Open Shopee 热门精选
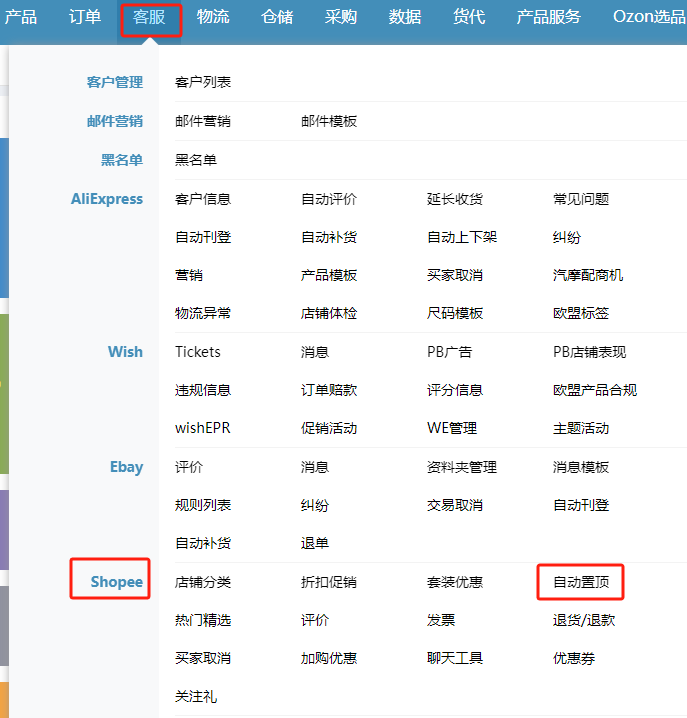 (203, 620)
